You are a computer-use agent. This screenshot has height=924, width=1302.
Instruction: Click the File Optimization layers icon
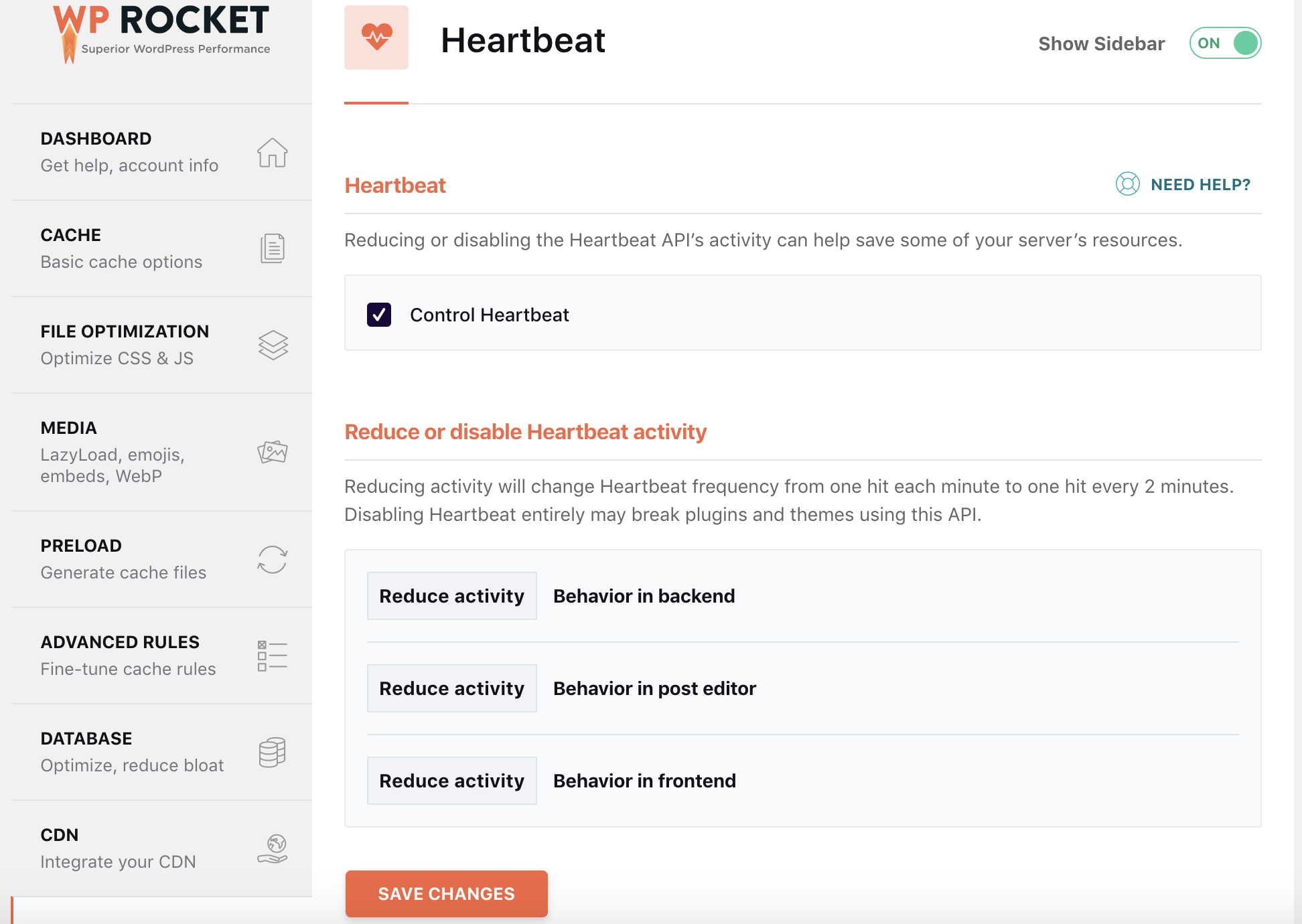pyautogui.click(x=272, y=345)
